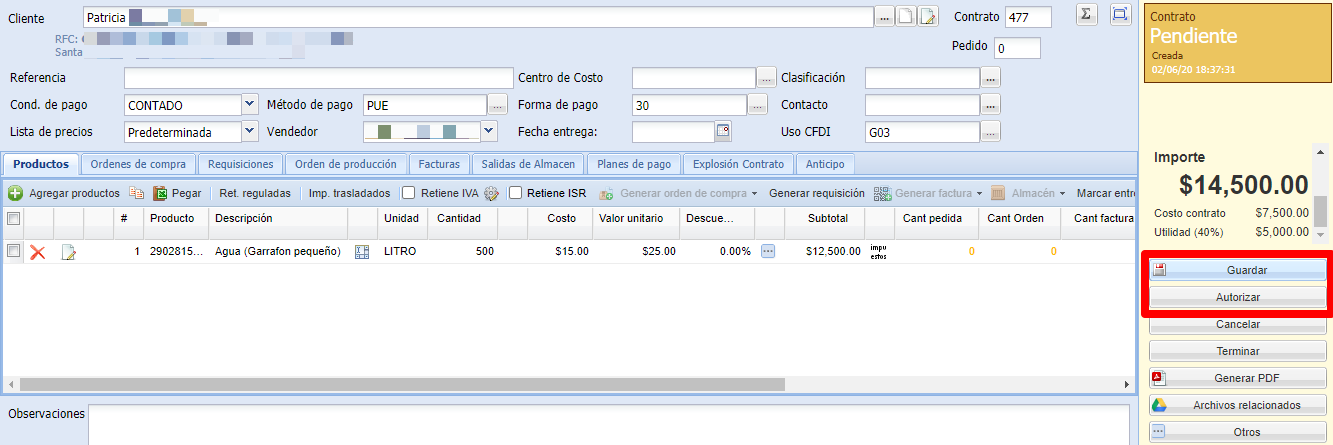Switch to the Explosión Contrato tab
The height and width of the screenshot is (445, 1333).
click(x=738, y=164)
